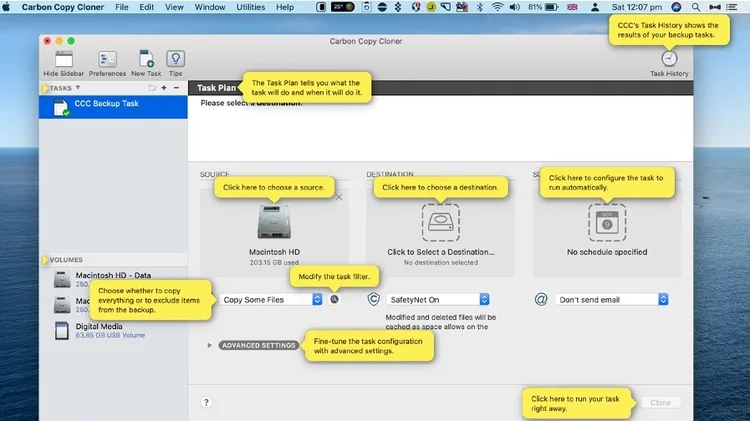Open the SafetyNet On dropdown
The image size is (750, 421).
coord(438,299)
